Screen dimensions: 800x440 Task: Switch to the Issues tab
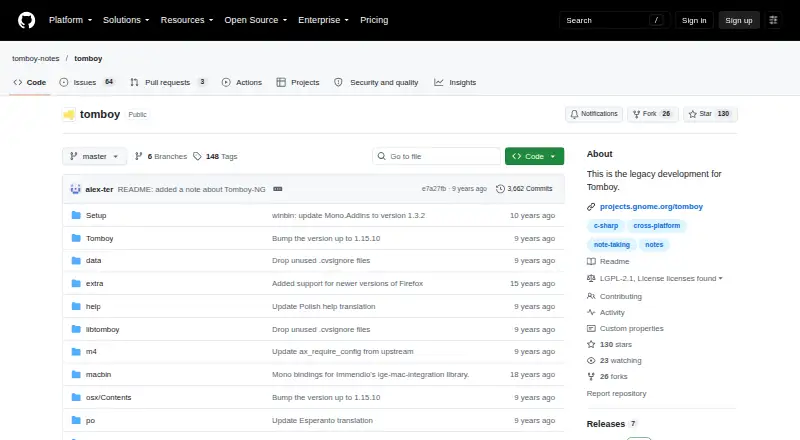pos(87,82)
